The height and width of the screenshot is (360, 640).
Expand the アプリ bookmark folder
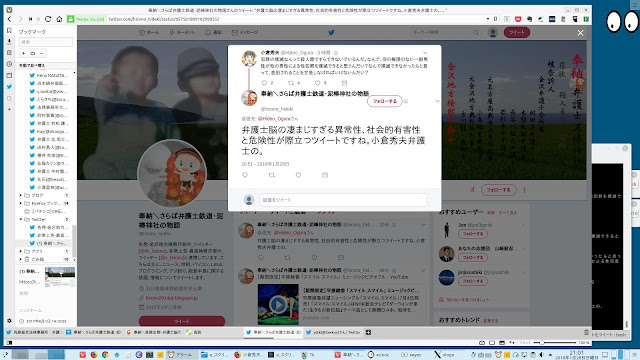click(20, 251)
